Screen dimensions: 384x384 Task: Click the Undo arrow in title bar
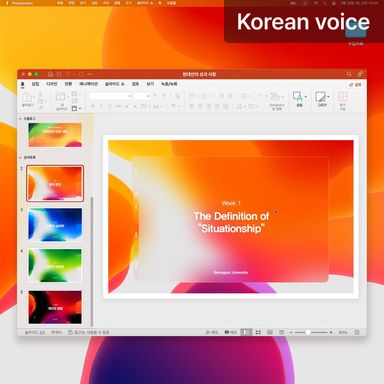point(68,74)
